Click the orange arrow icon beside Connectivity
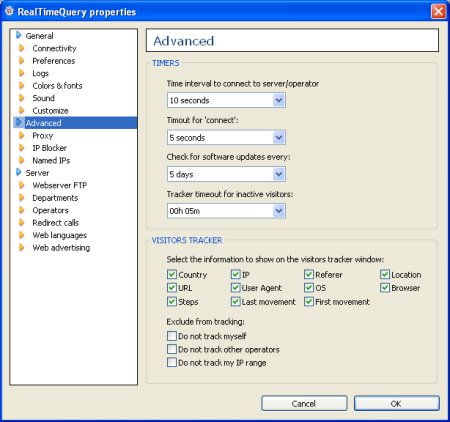The height and width of the screenshot is (422, 450). pos(22,48)
